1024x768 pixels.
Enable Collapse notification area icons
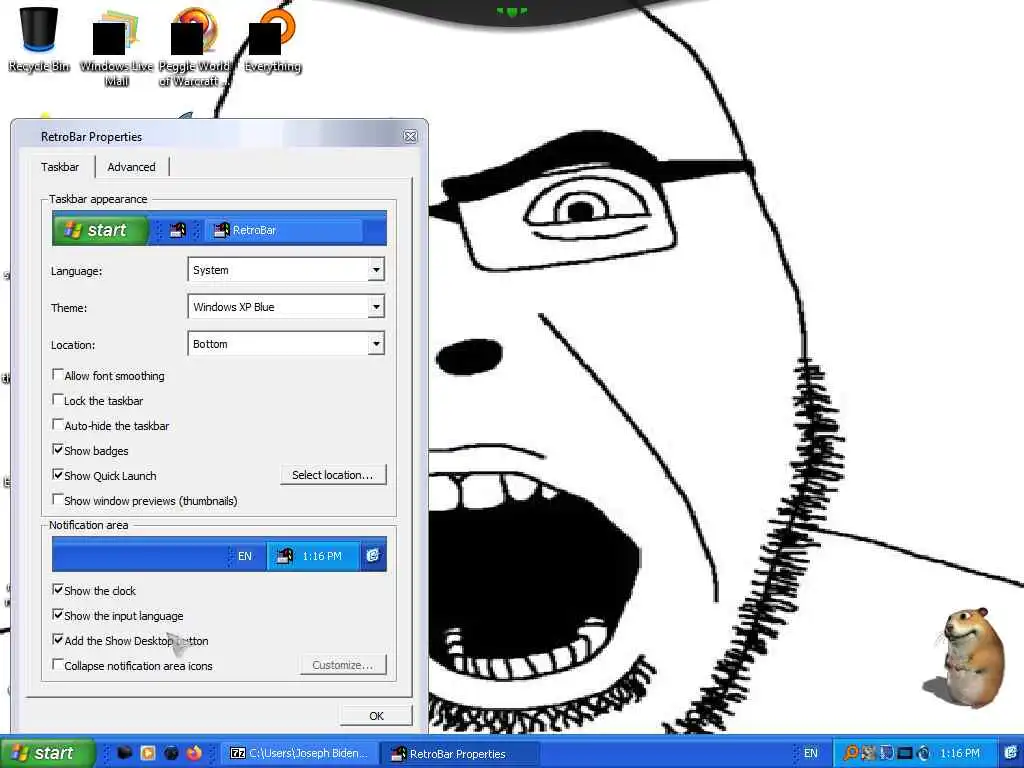(x=57, y=665)
